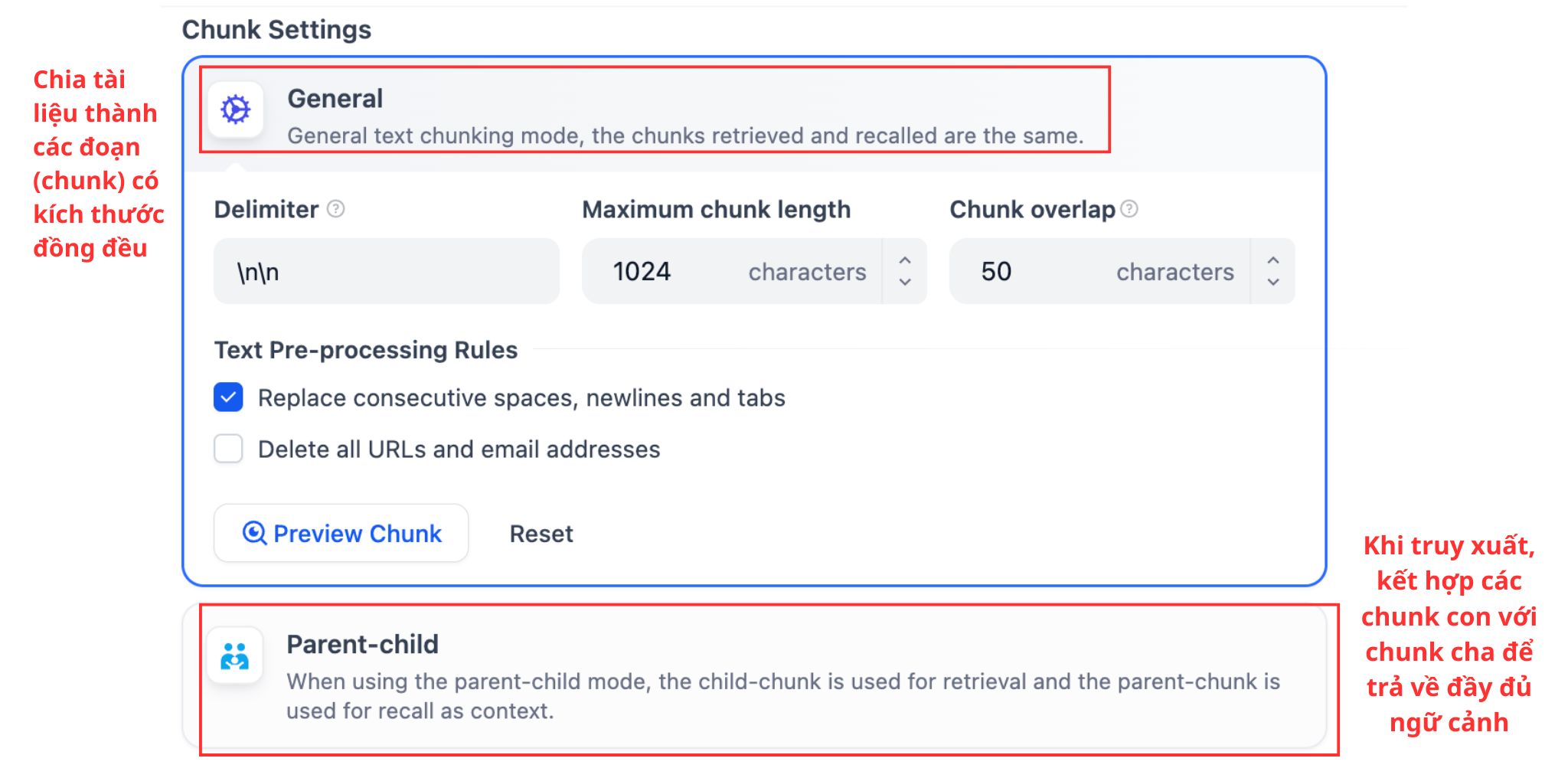Click the Parent-child mode icon

pos(234,656)
